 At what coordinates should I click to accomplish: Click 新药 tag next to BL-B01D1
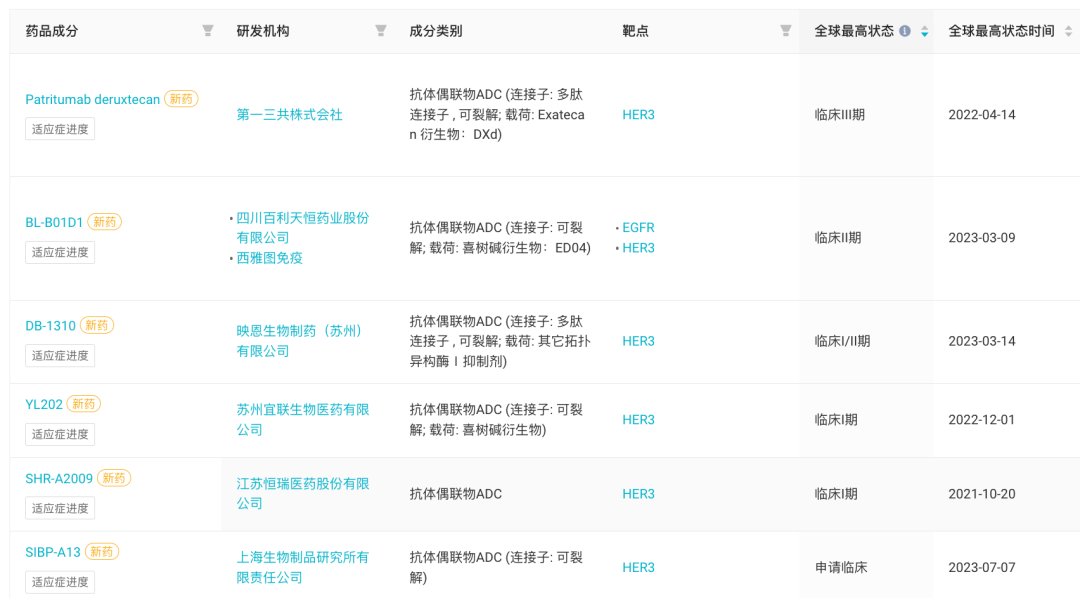coord(104,222)
